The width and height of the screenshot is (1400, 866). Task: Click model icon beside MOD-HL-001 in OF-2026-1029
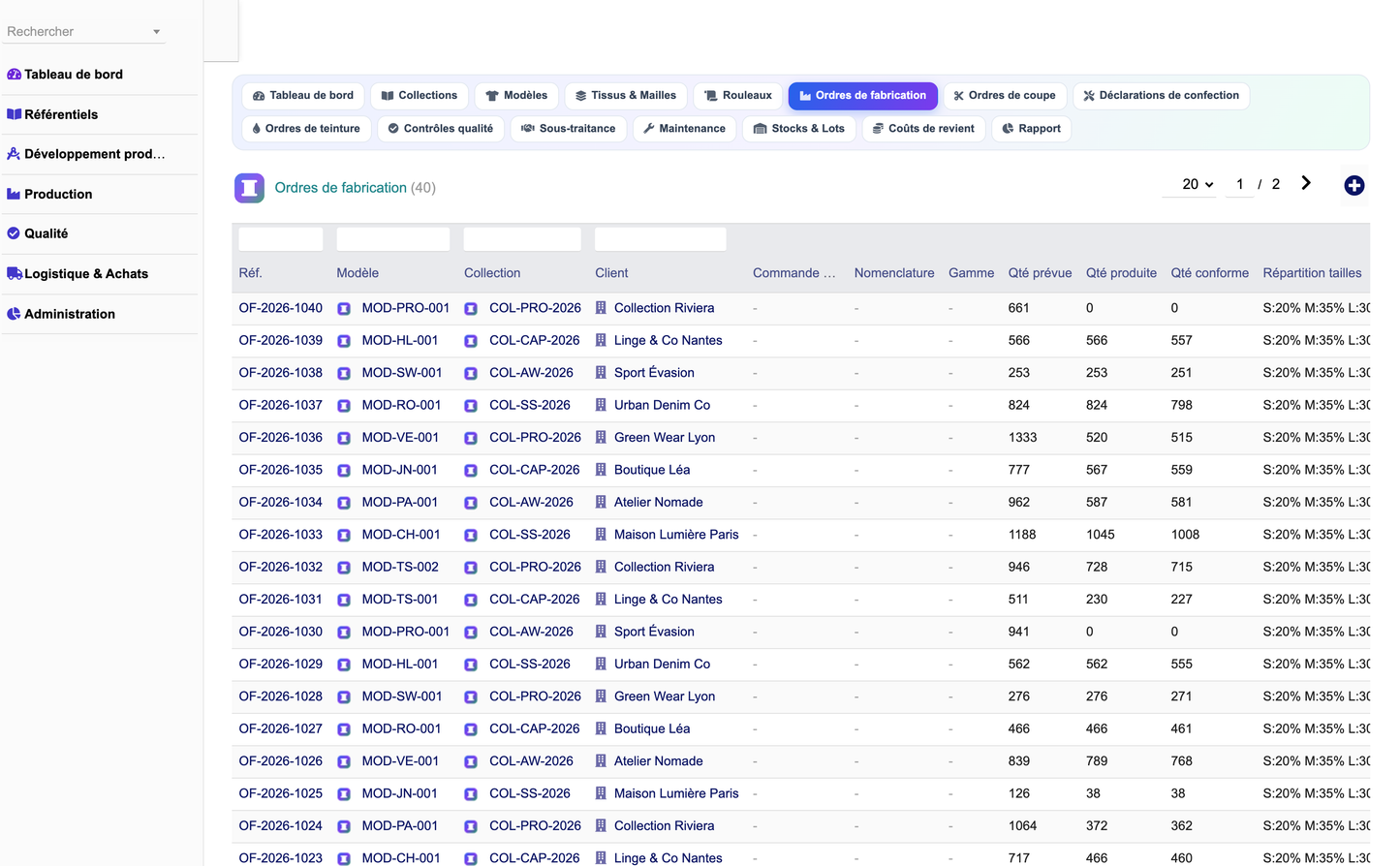click(344, 665)
